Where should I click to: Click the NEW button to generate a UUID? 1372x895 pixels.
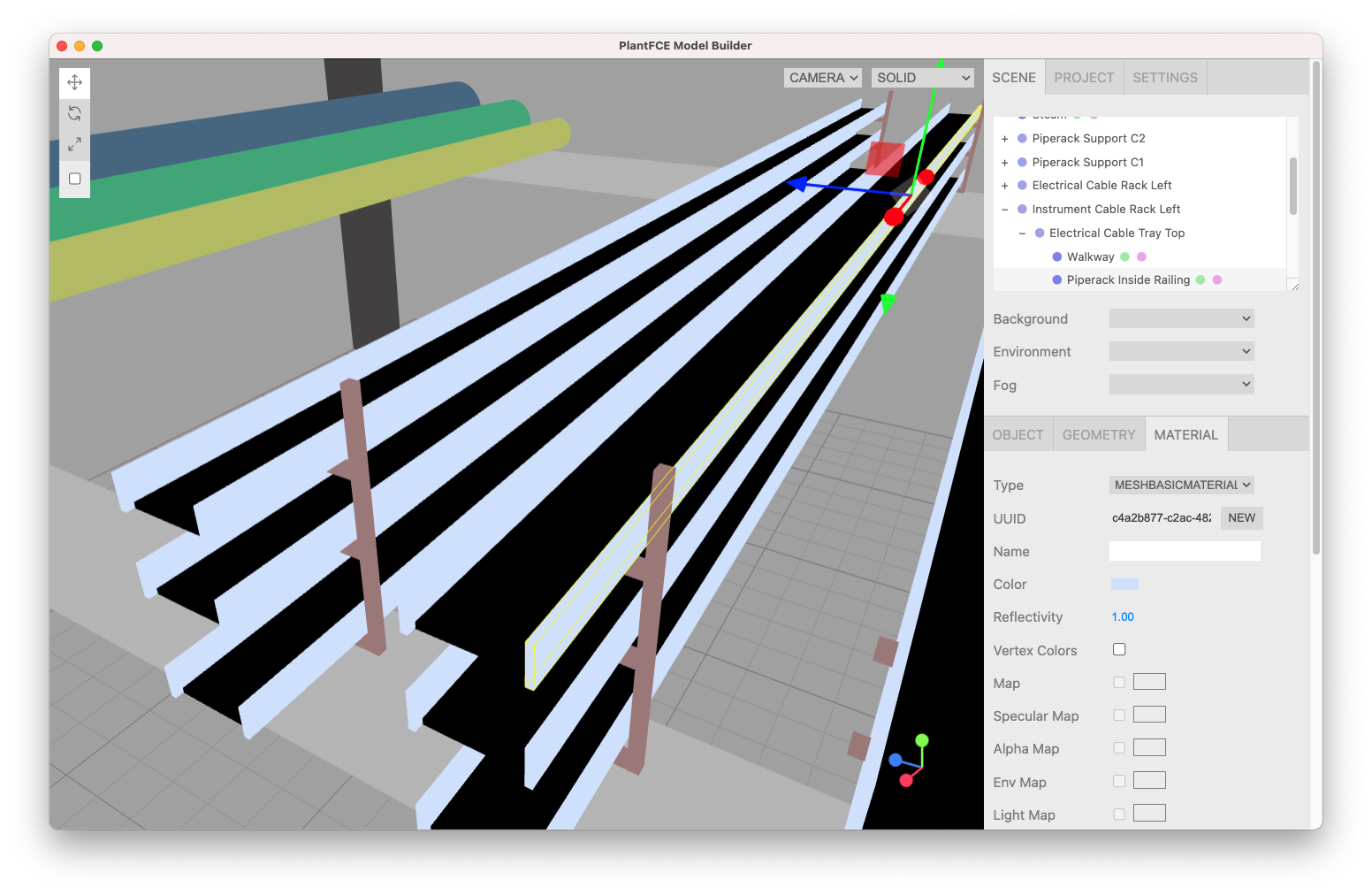click(1241, 517)
